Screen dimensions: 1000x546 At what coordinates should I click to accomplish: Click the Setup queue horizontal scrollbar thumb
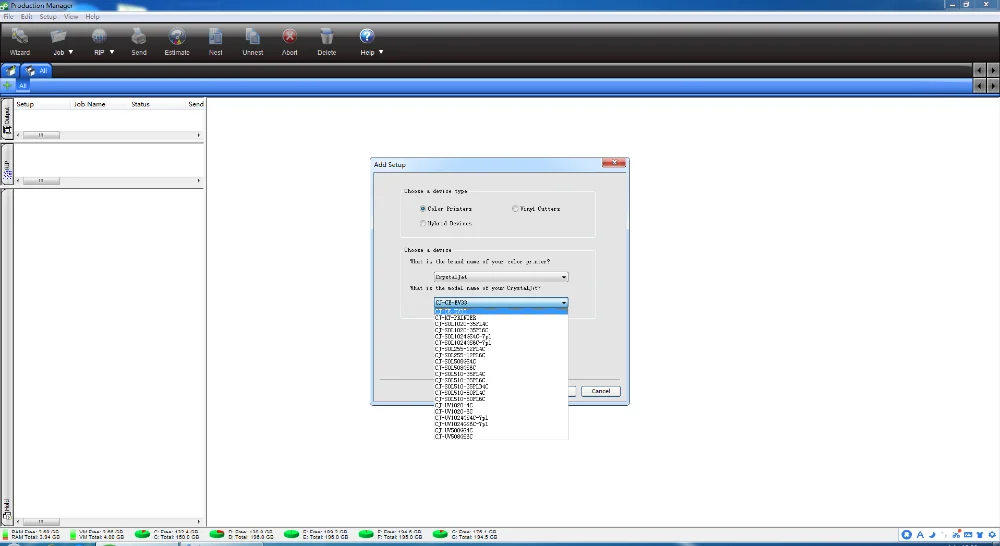pyautogui.click(x=41, y=181)
